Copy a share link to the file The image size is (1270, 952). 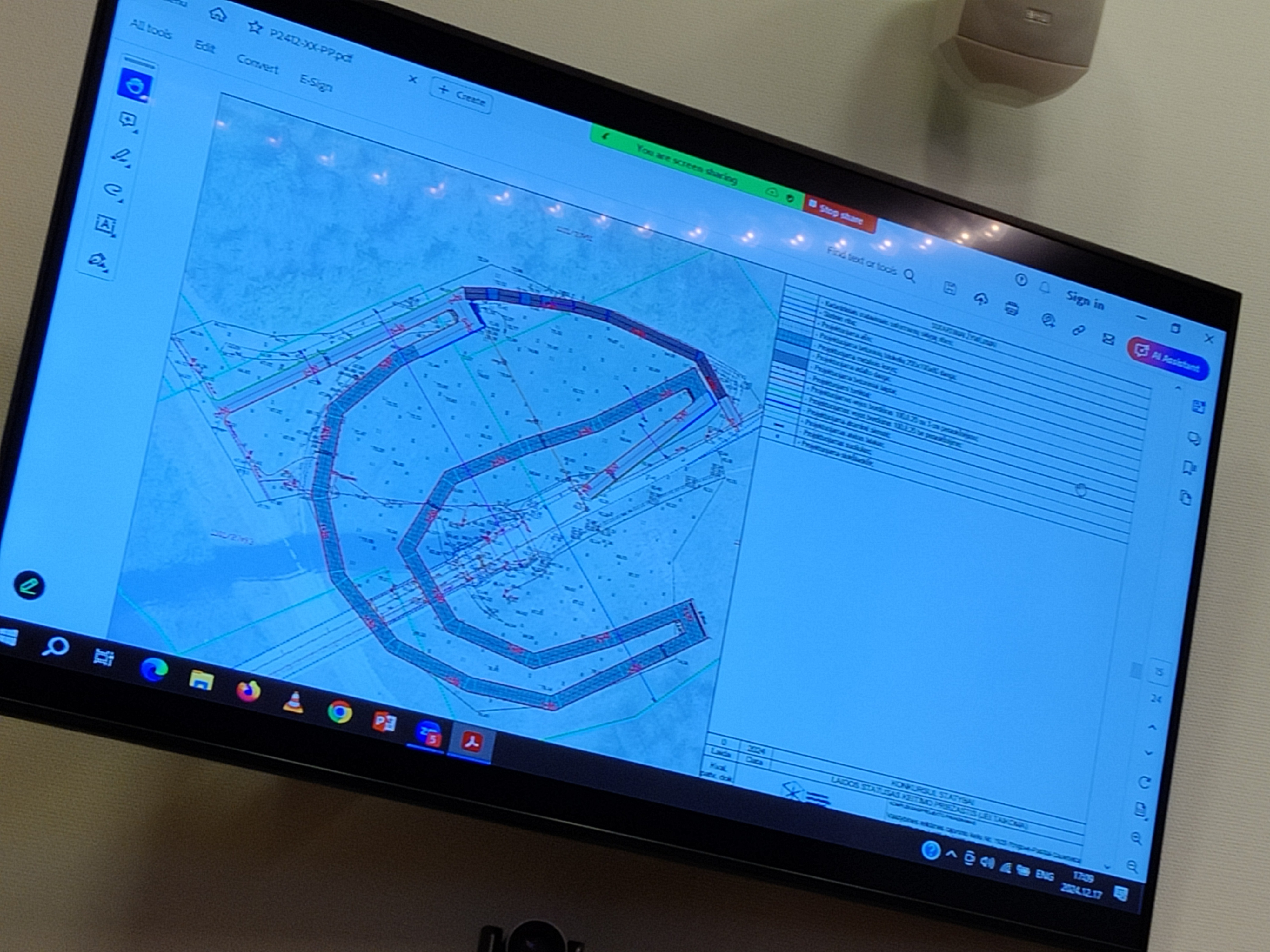tap(1078, 329)
